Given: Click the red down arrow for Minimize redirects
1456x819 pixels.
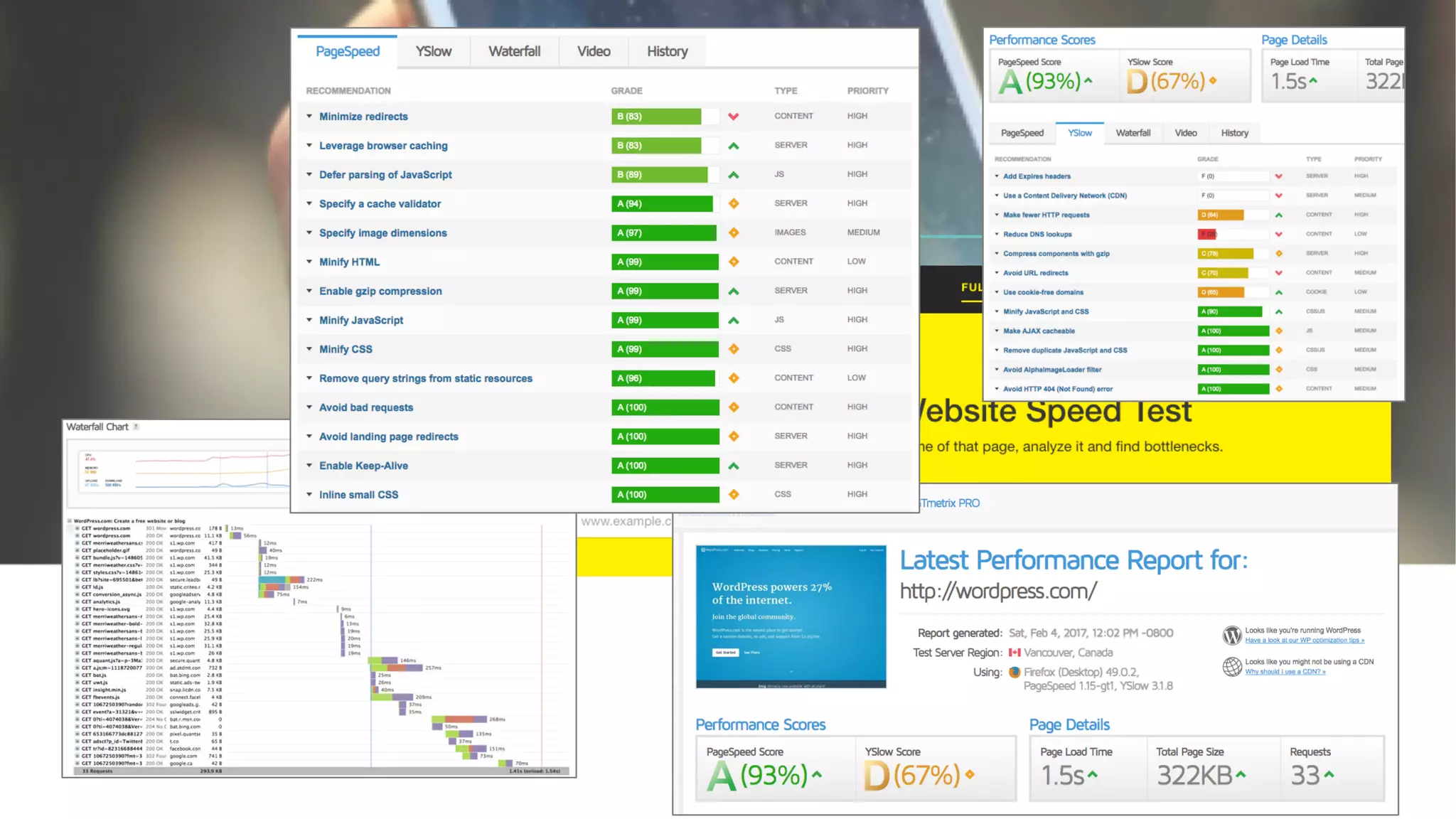Looking at the screenshot, I should (734, 117).
